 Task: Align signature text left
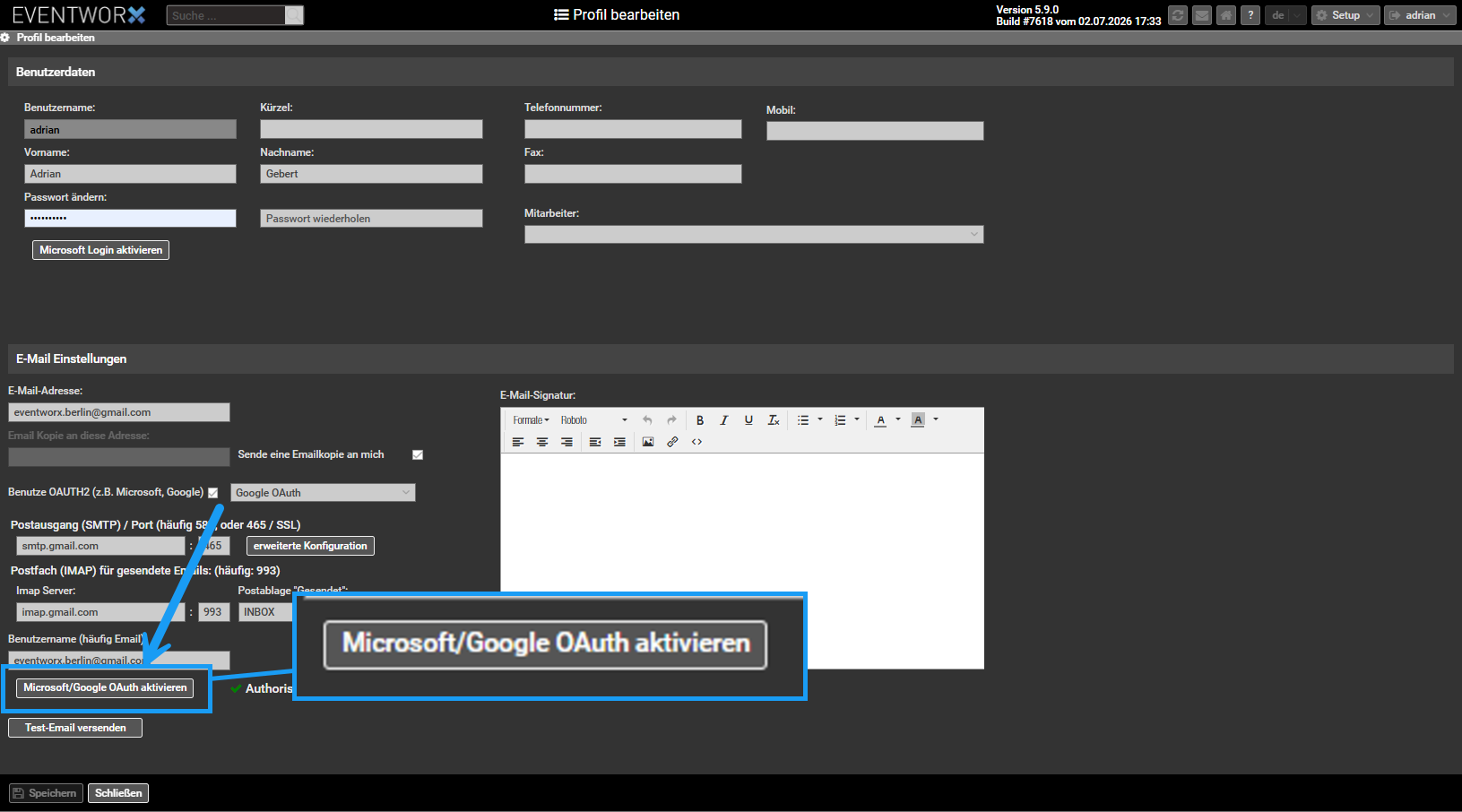click(x=518, y=442)
